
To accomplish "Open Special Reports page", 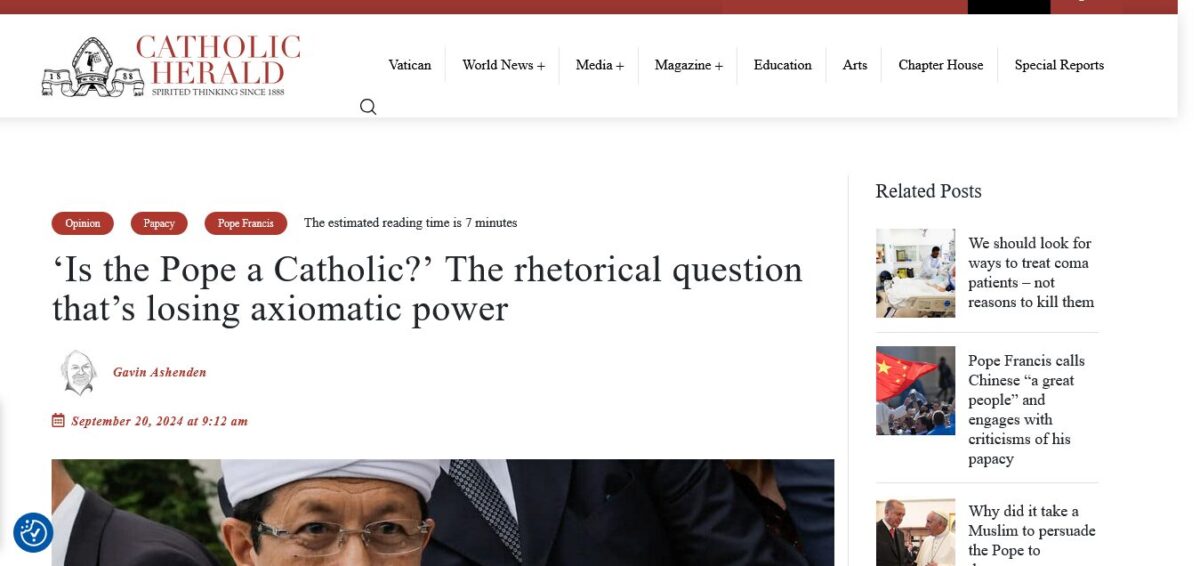I will coord(1059,65).
